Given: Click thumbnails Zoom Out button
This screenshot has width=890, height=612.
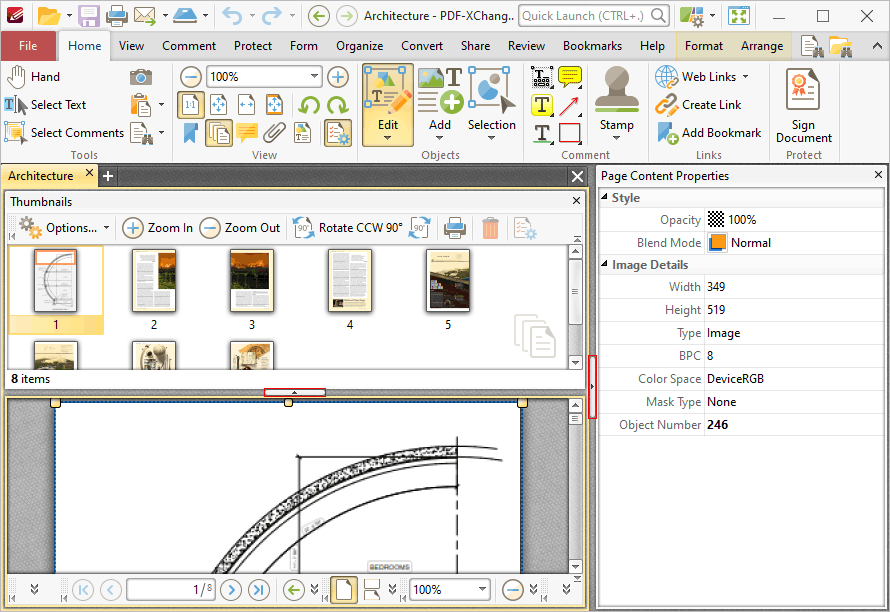Looking at the screenshot, I should 240,228.
